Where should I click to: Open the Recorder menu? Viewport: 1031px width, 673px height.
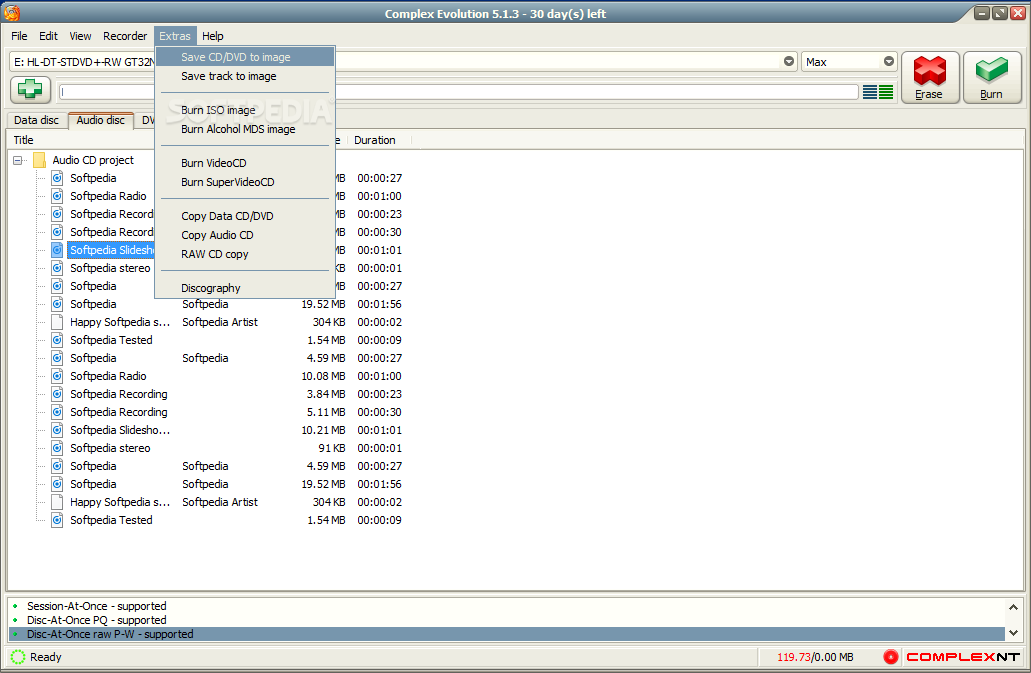tap(125, 36)
